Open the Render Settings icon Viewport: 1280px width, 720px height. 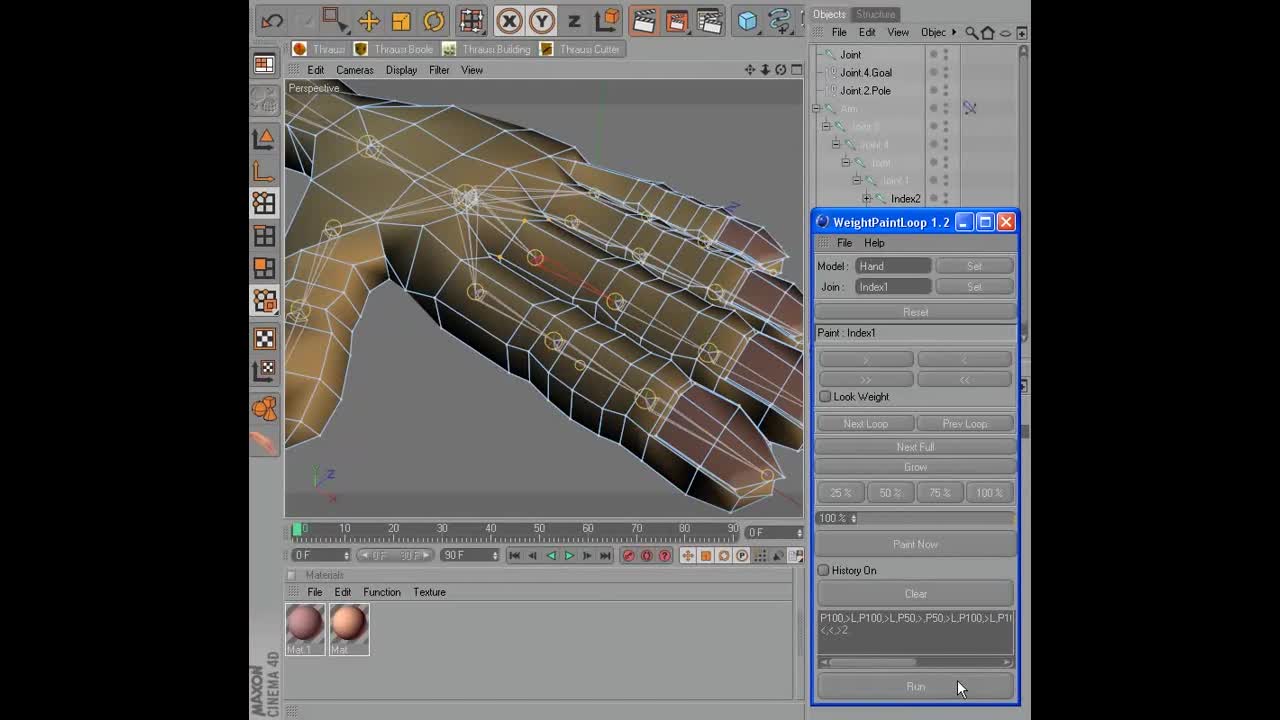pos(709,21)
